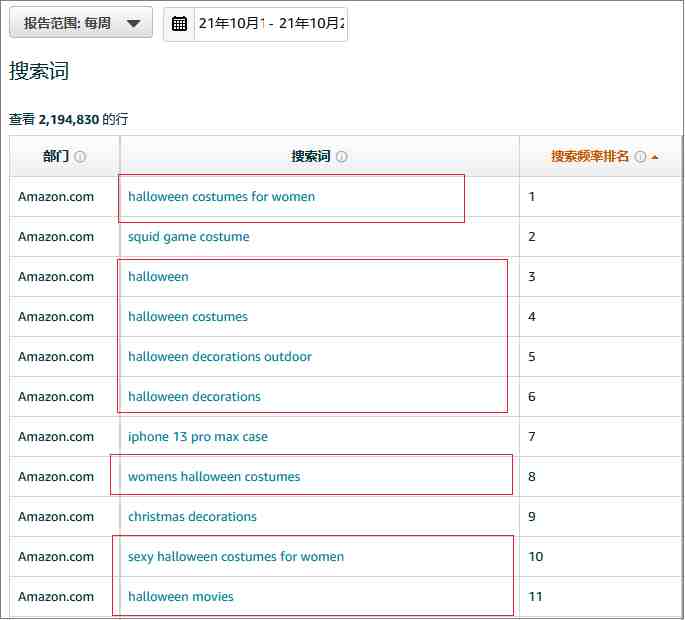Image resolution: width=685 pixels, height=620 pixels.
Task: Open 'halloween decorations outdoor' link
Action: [220, 357]
